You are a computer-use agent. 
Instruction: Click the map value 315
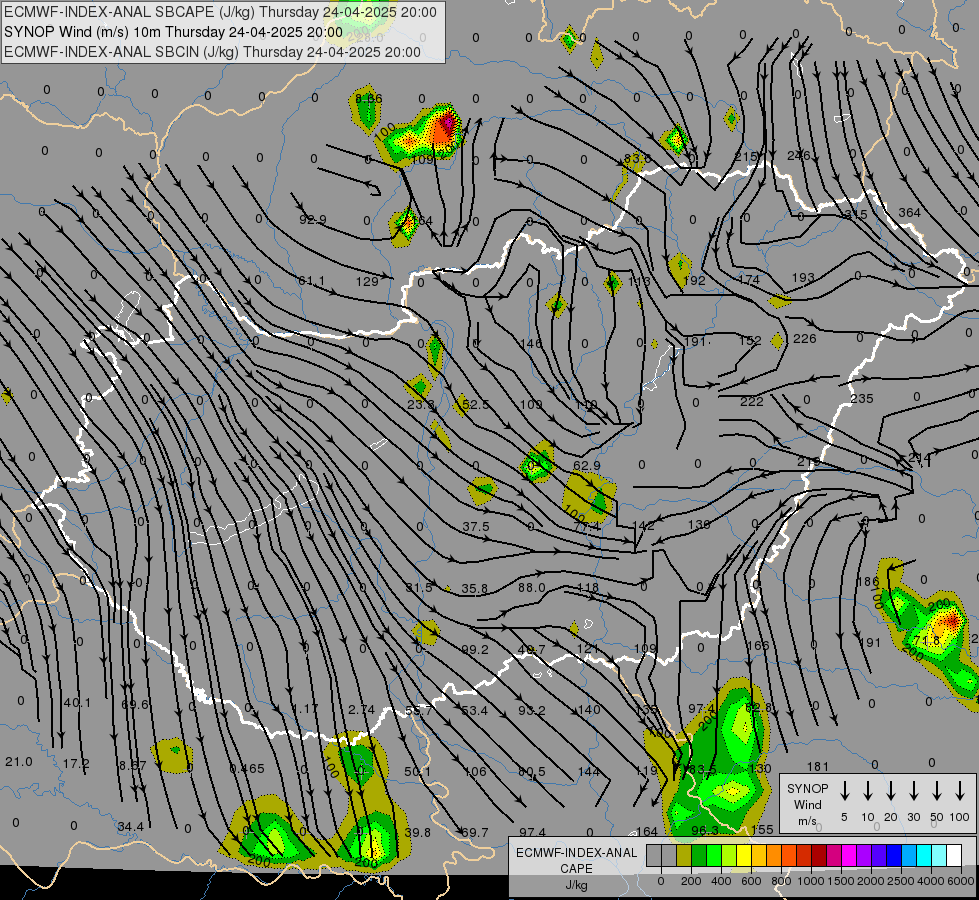pos(855,214)
